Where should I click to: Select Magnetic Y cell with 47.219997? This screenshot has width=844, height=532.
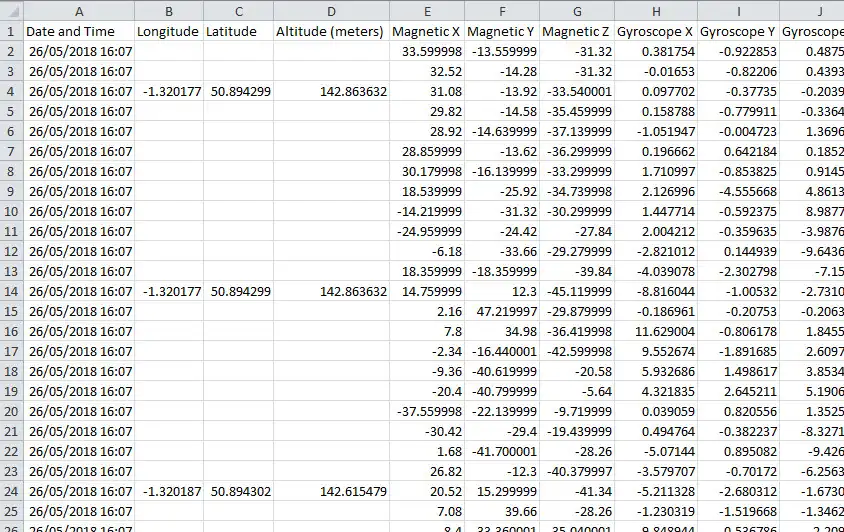pos(502,311)
